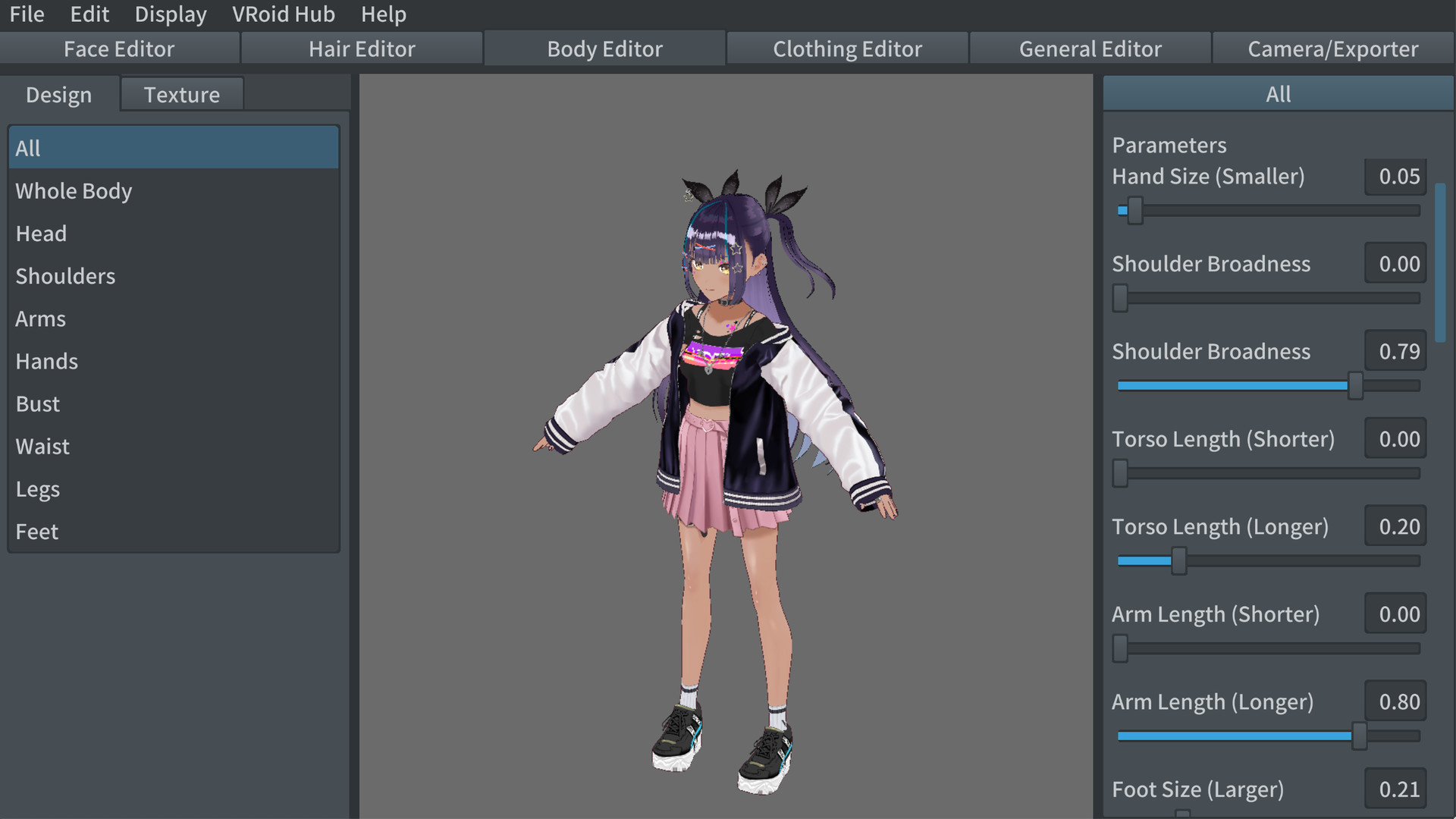Select Hands in the parts list
Image resolution: width=1456 pixels, height=819 pixels.
tap(46, 361)
